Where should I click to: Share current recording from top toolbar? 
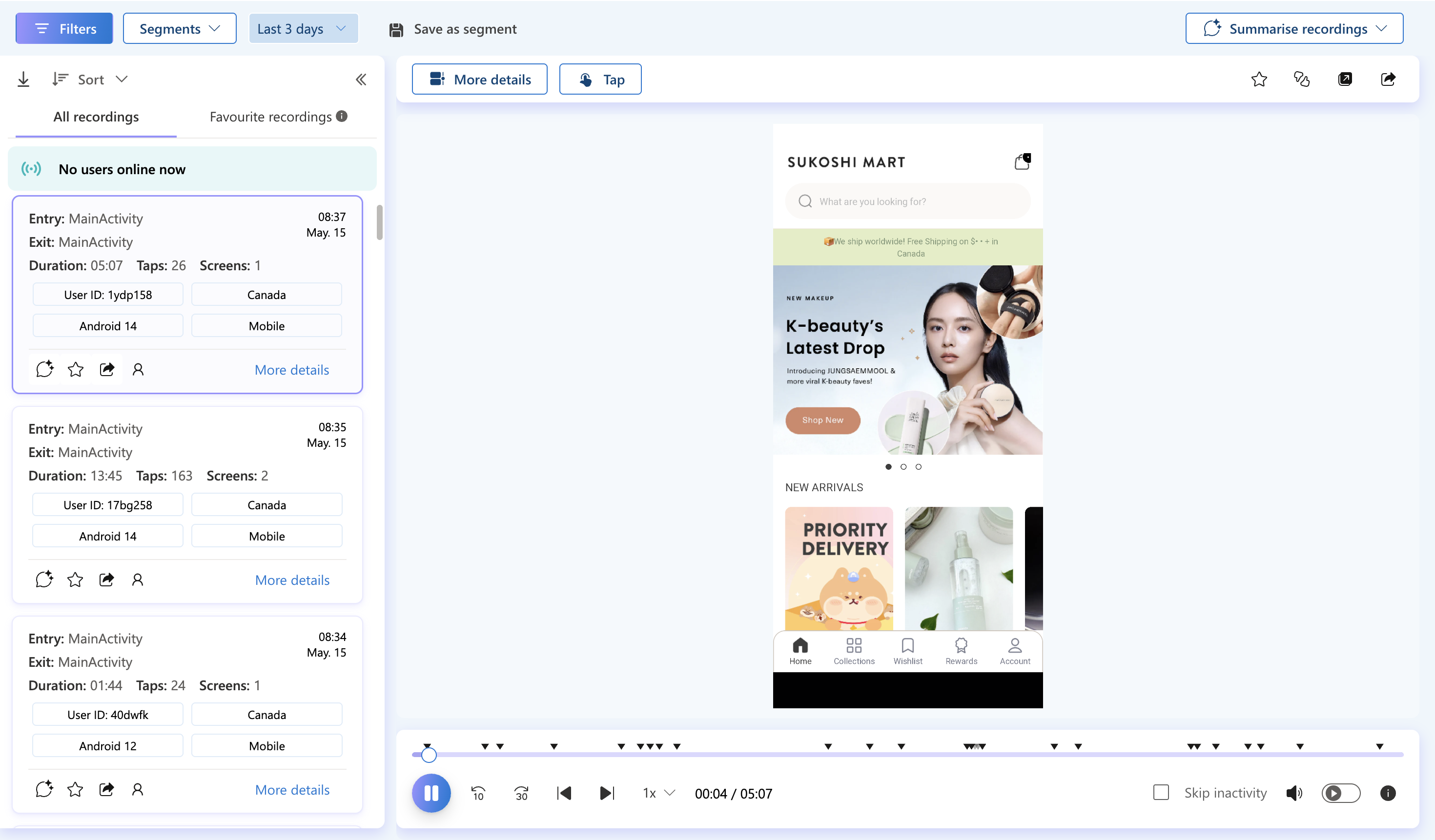[x=1388, y=79]
